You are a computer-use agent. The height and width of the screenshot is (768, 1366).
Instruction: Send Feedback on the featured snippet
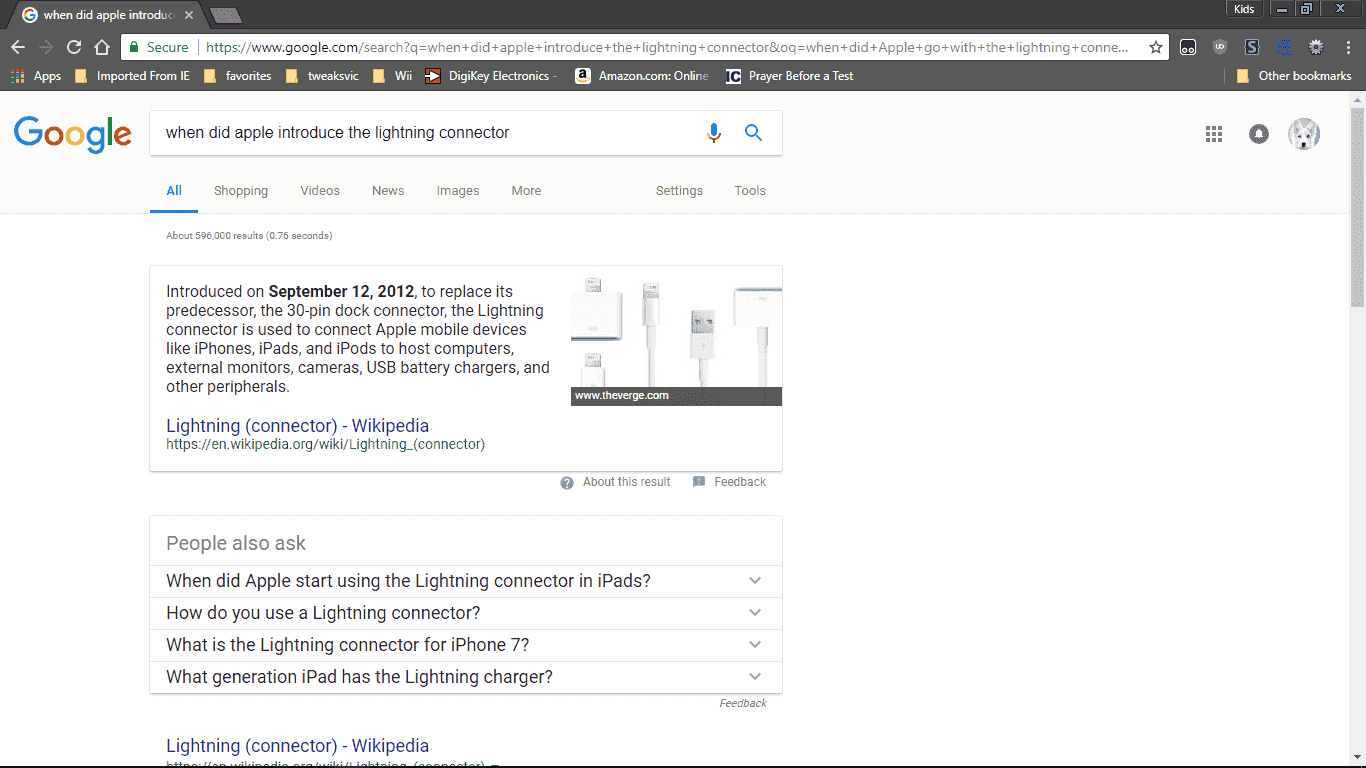coord(729,482)
